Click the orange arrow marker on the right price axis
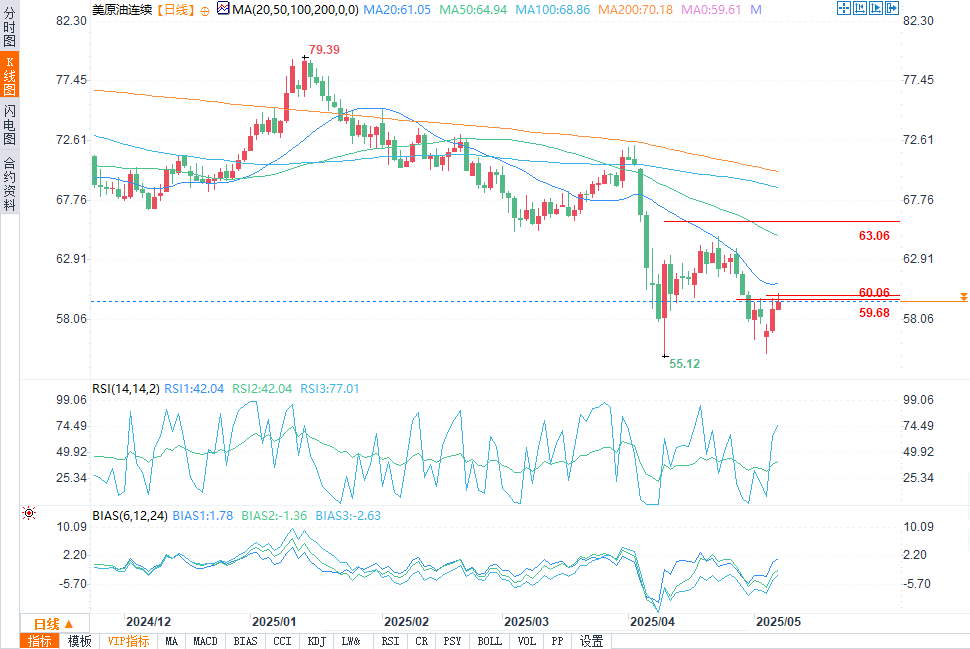970x649 pixels. pyautogui.click(x=964, y=297)
